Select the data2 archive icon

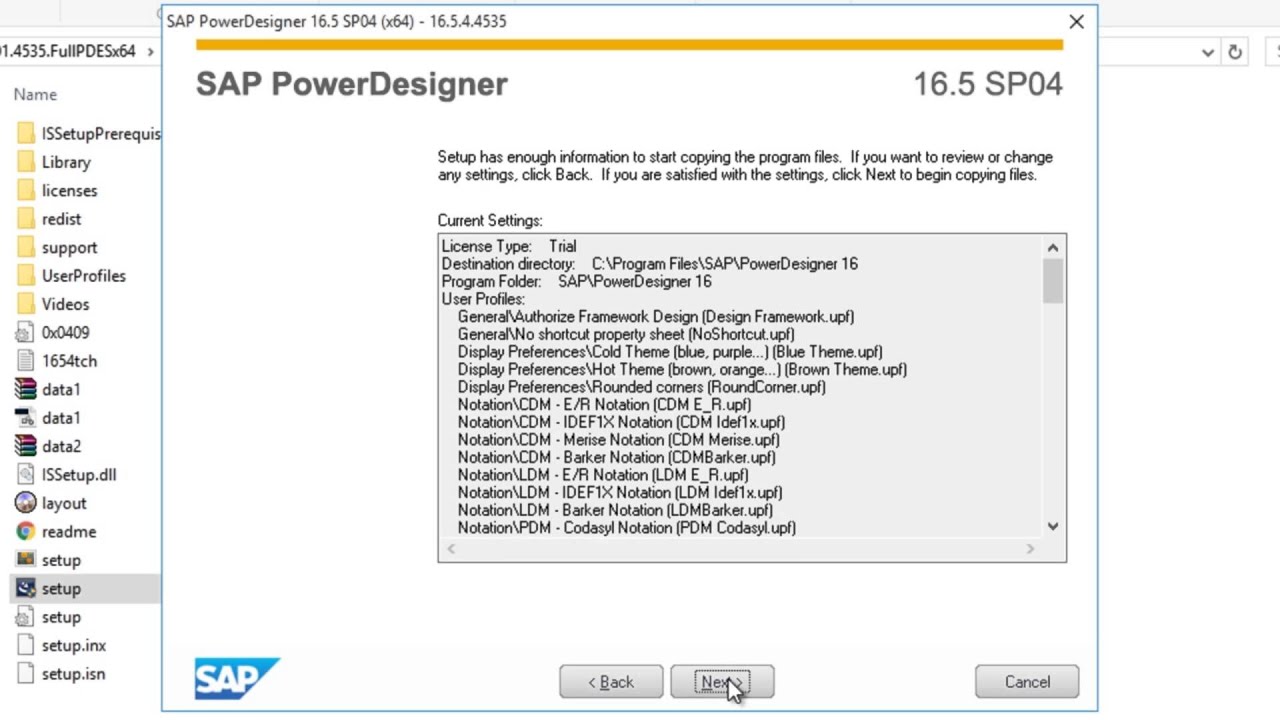pyautogui.click(x=26, y=446)
